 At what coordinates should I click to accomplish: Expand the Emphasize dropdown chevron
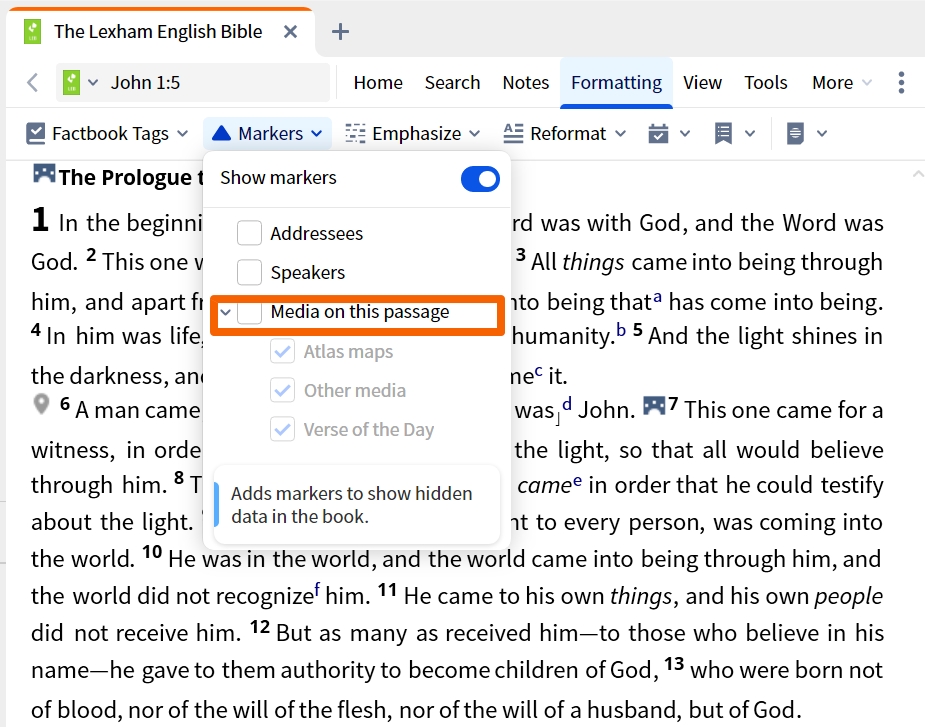(x=475, y=134)
